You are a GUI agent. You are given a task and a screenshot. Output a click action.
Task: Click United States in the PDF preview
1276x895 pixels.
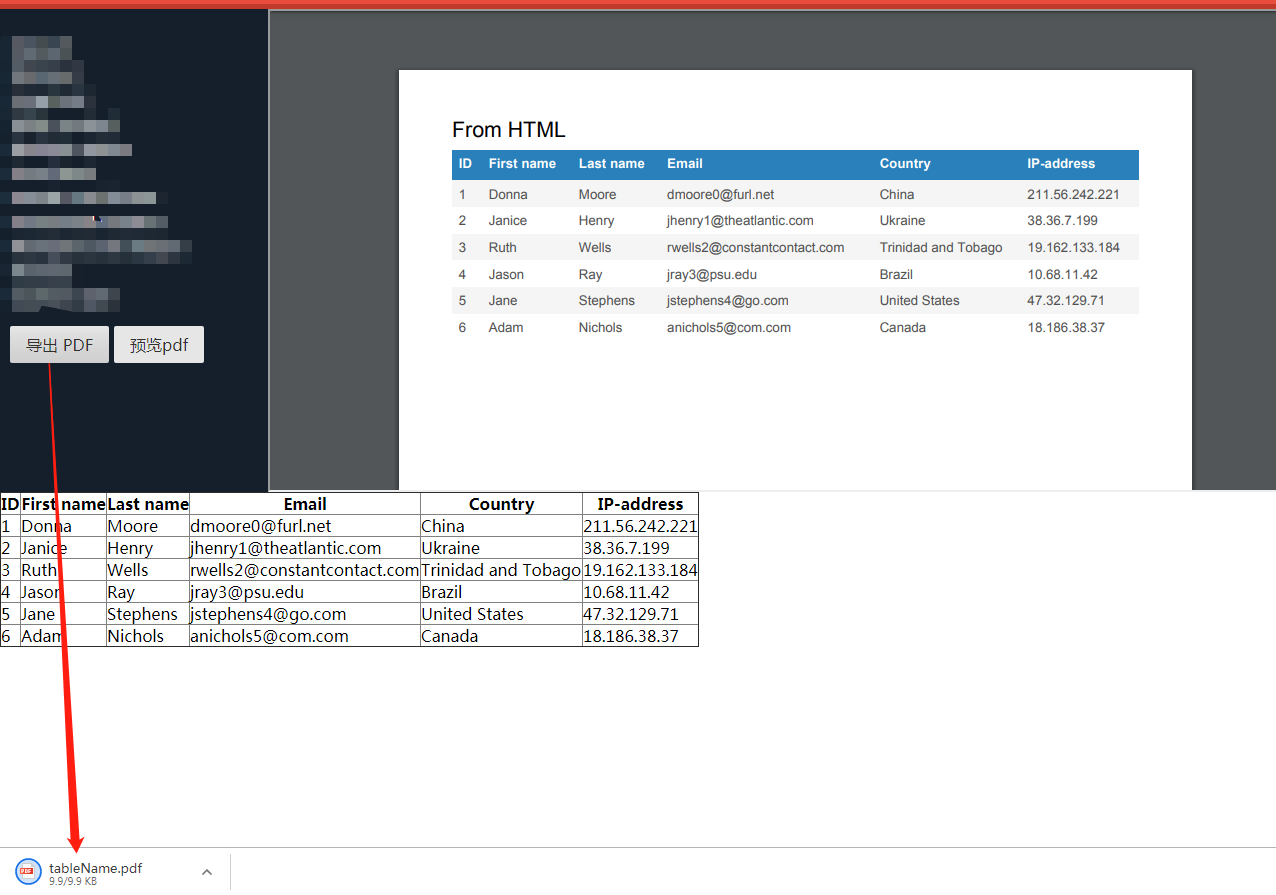[919, 300]
